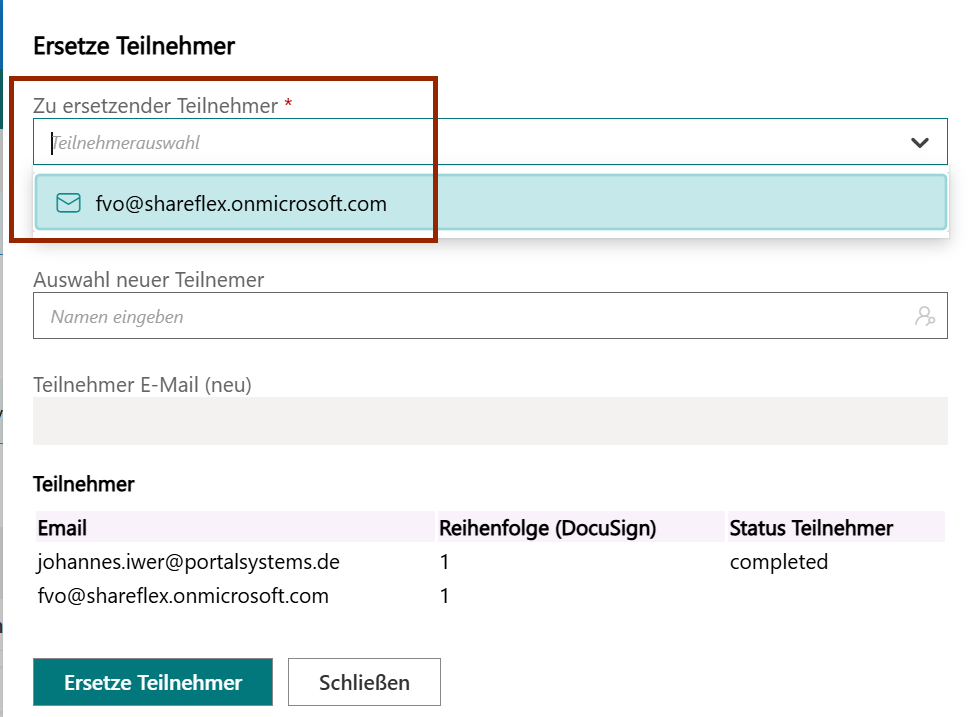Click the Zu ersetzender Teilnehmer label
Viewport: 971px width, 717px height.
[x=155, y=106]
